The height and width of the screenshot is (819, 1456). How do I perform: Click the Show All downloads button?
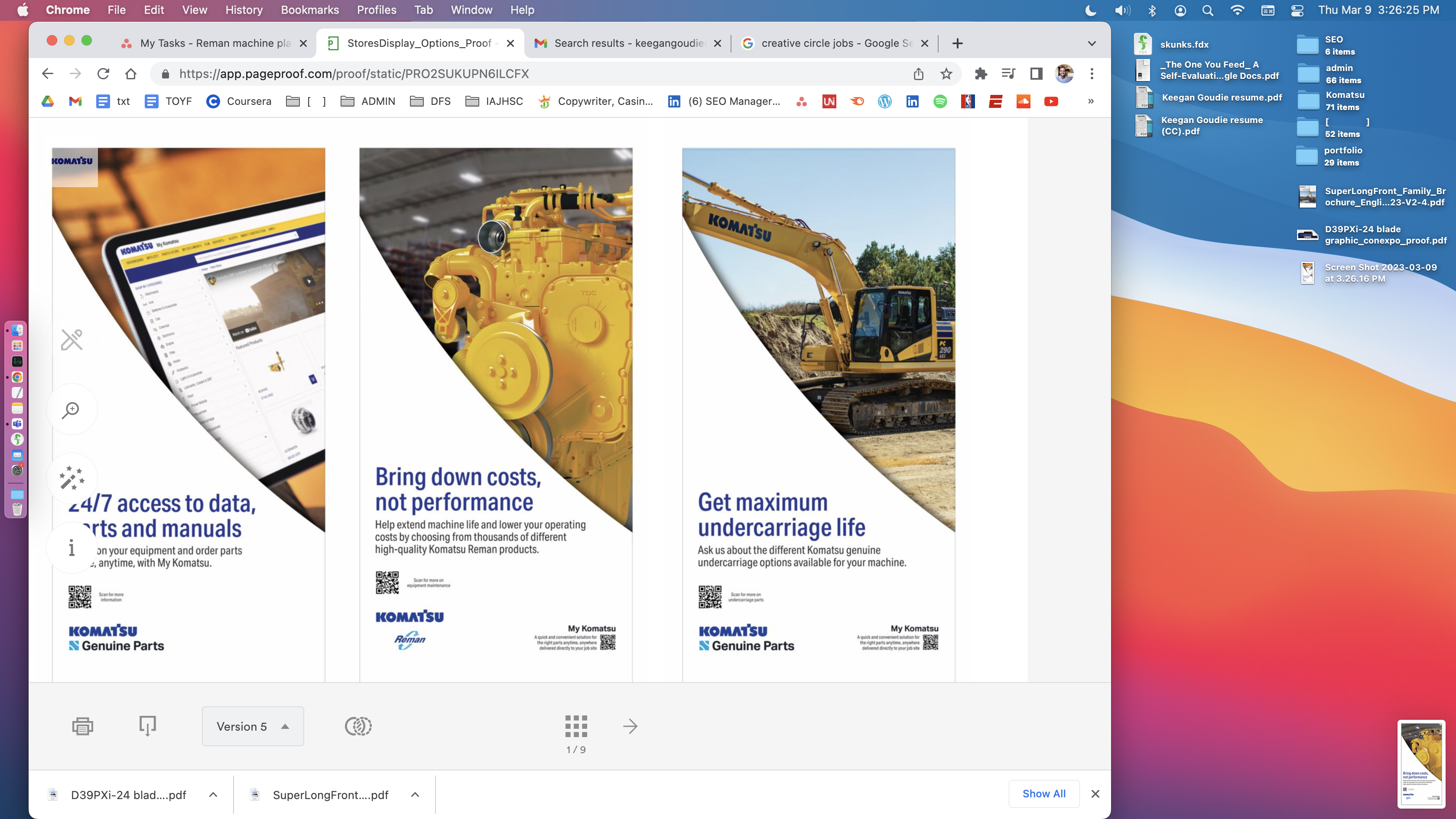point(1043,793)
